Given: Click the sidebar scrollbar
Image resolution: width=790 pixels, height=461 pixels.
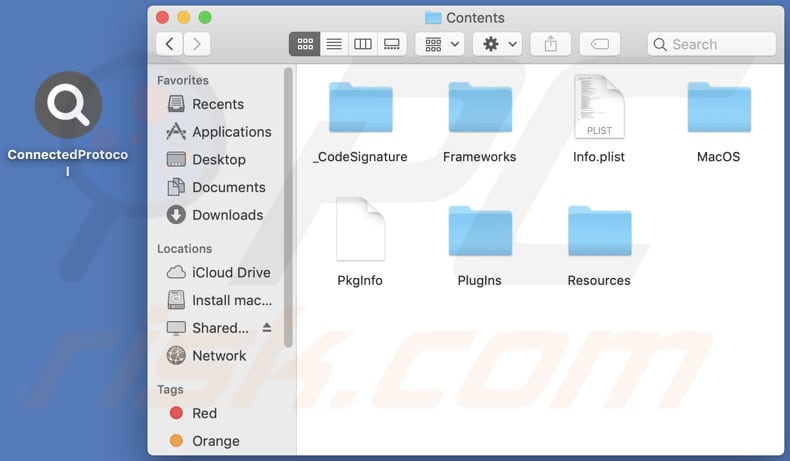Looking at the screenshot, I should [x=288, y=208].
